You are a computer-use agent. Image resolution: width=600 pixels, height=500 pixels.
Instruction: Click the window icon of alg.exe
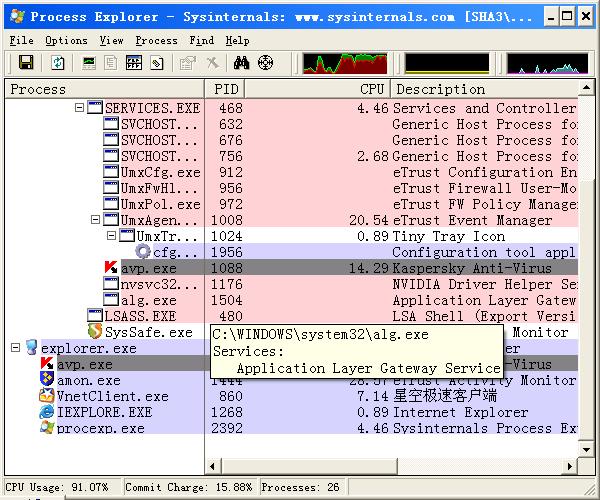point(111,300)
